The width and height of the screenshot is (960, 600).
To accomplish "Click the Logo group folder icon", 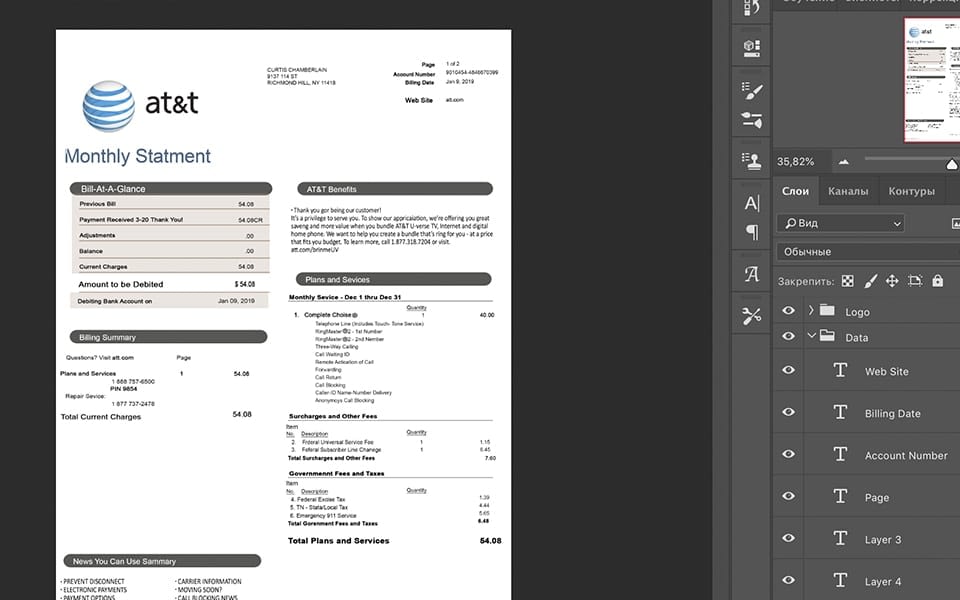I will tap(827, 310).
